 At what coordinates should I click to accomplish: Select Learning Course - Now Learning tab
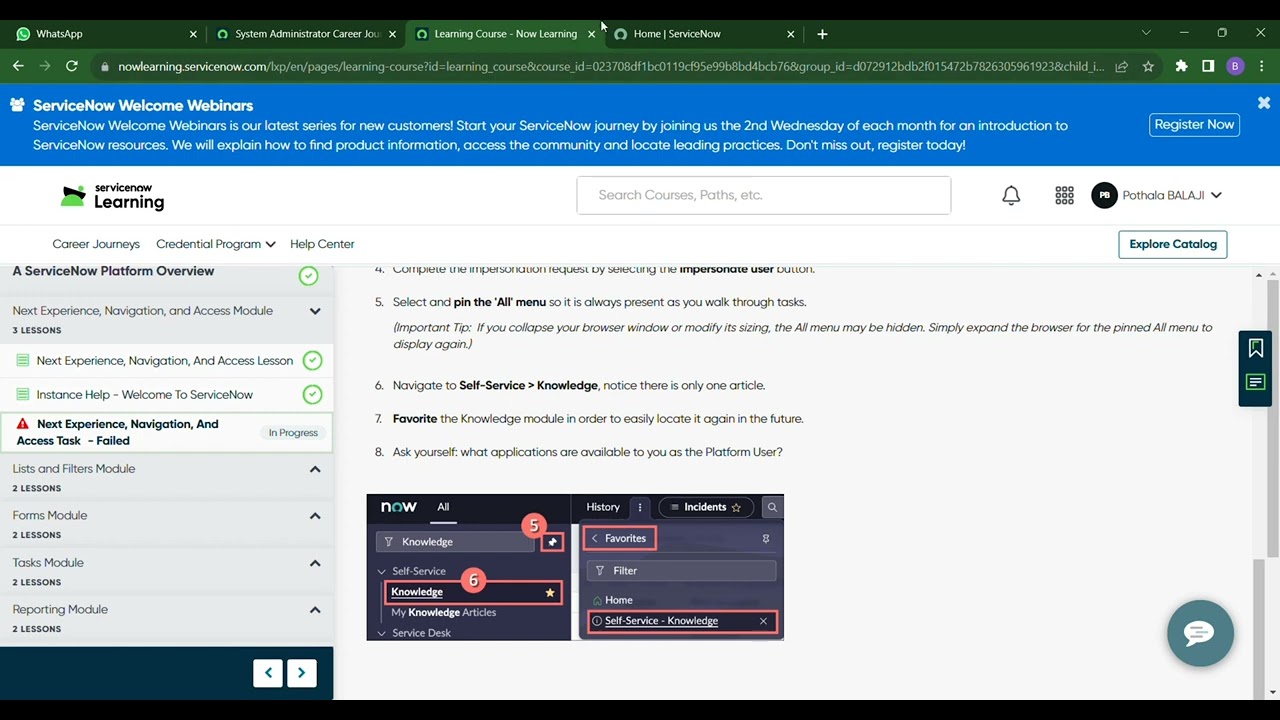click(x=505, y=34)
